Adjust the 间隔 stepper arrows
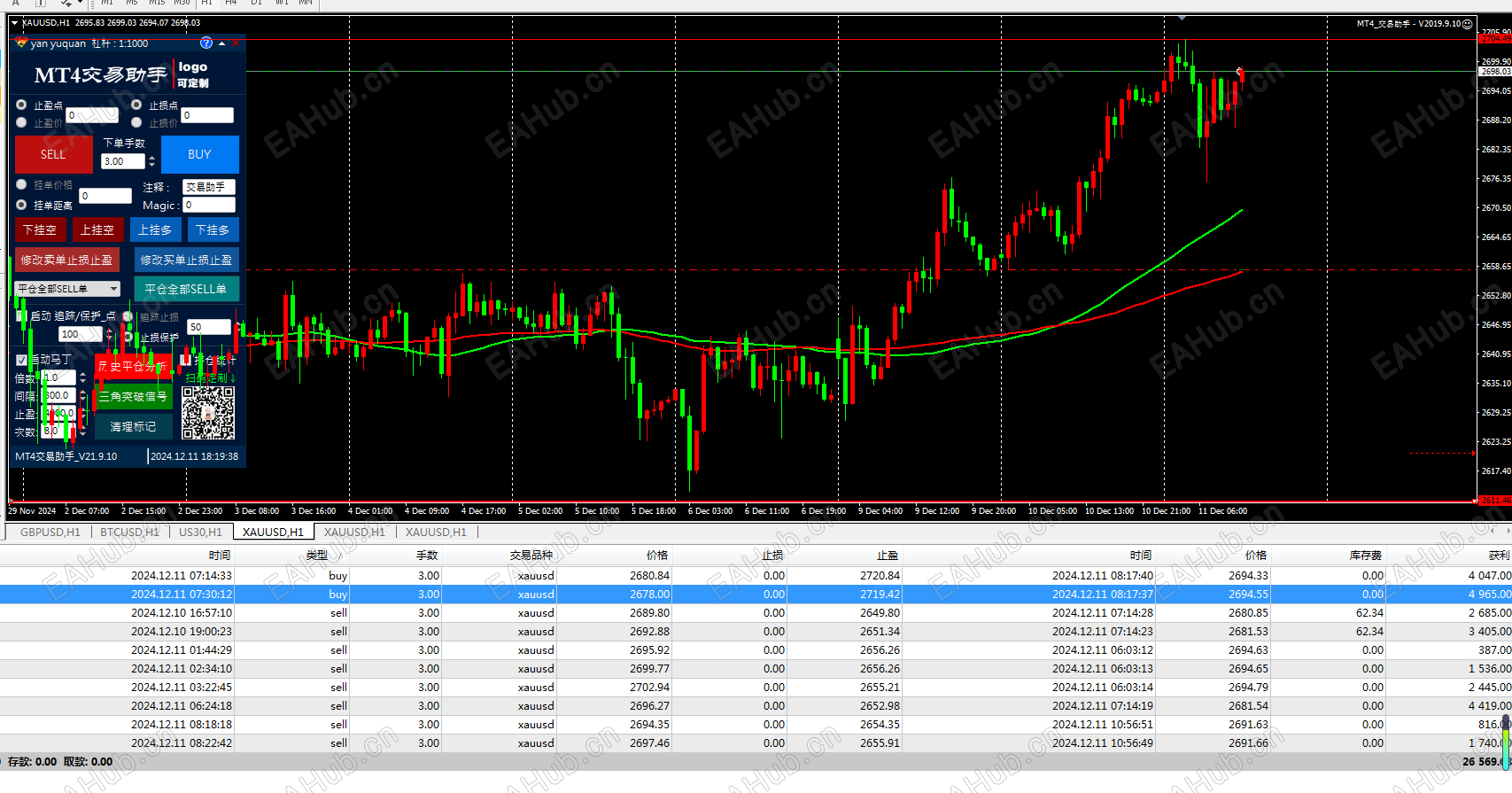Screen dimensions: 1512x793 point(82,396)
